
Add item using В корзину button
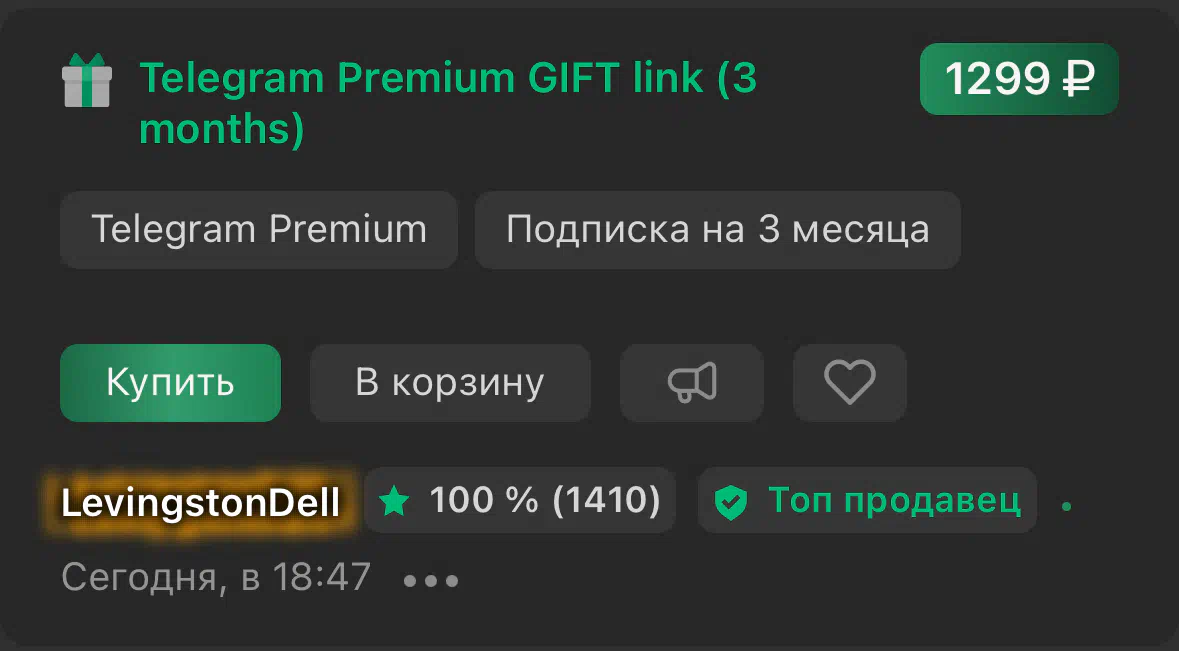(450, 383)
